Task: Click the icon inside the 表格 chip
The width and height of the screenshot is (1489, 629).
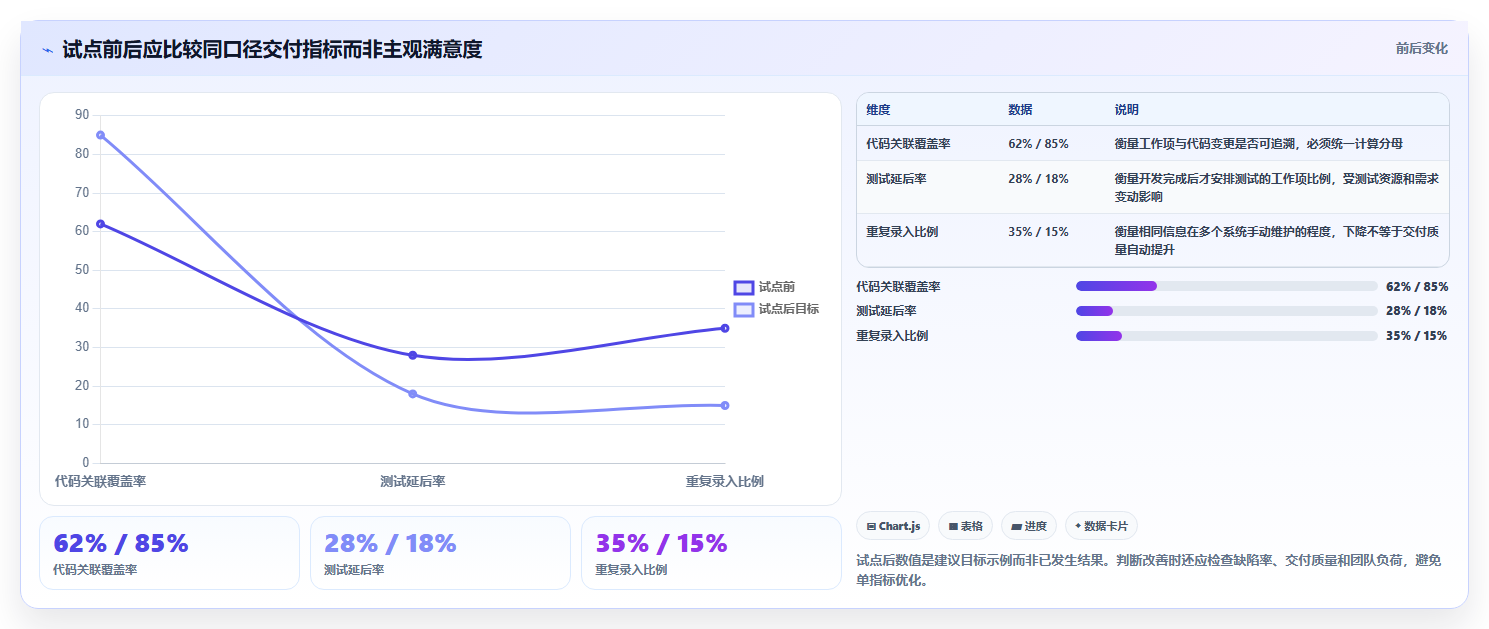Action: click(x=953, y=526)
